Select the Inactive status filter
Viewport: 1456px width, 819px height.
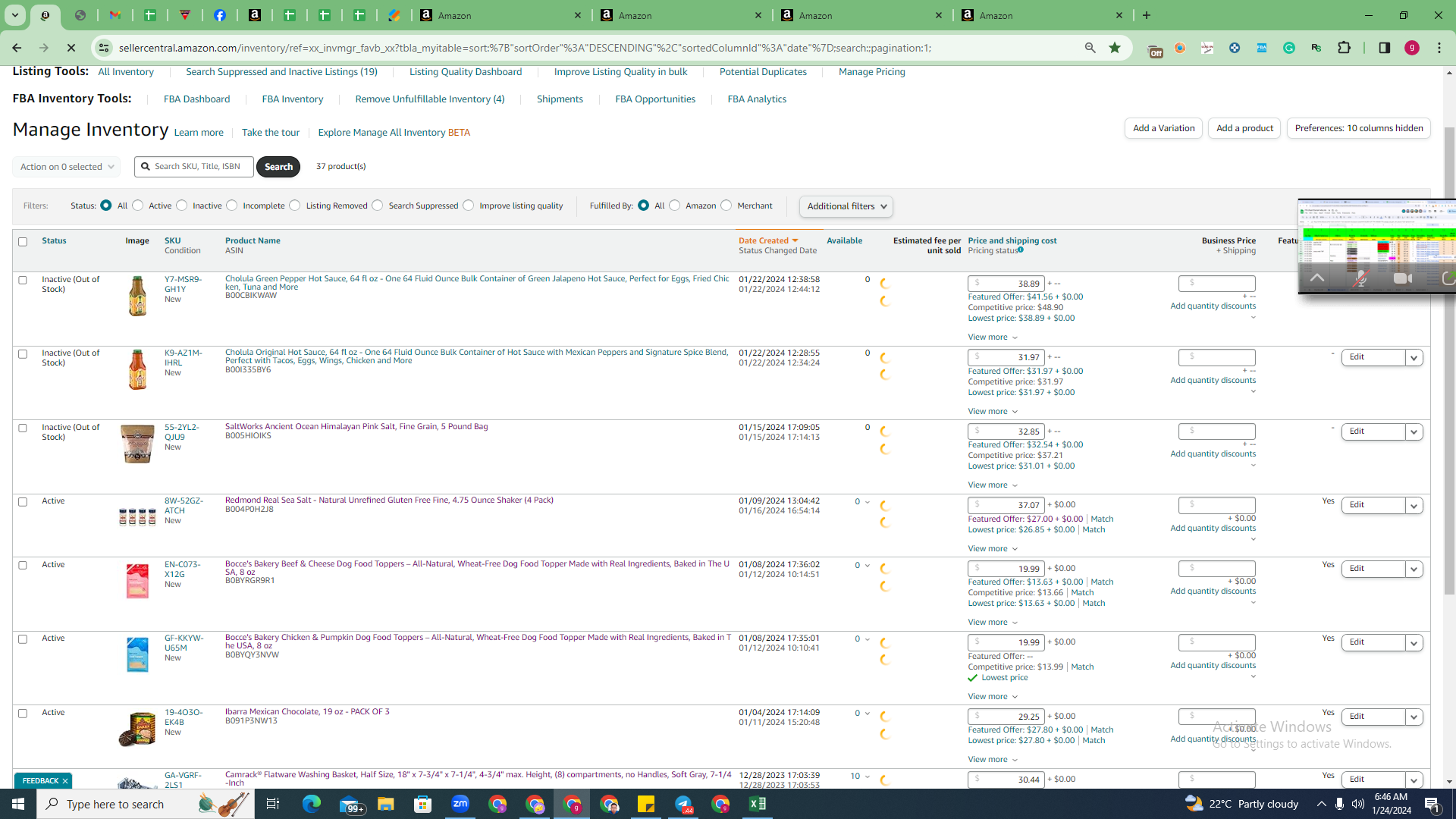182,206
